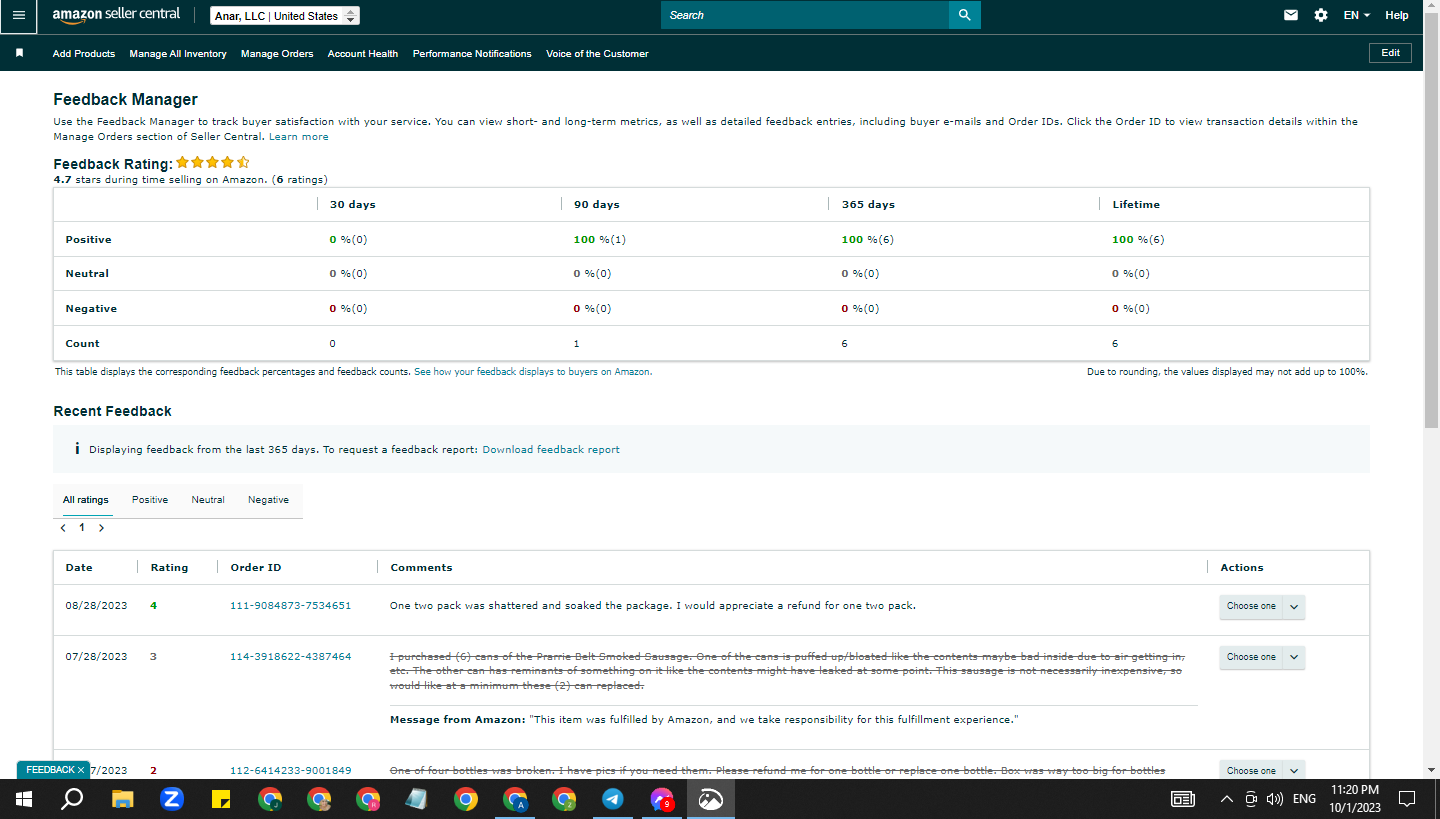The image size is (1440, 819).
Task: Click into the Search input field
Action: click(x=805, y=15)
